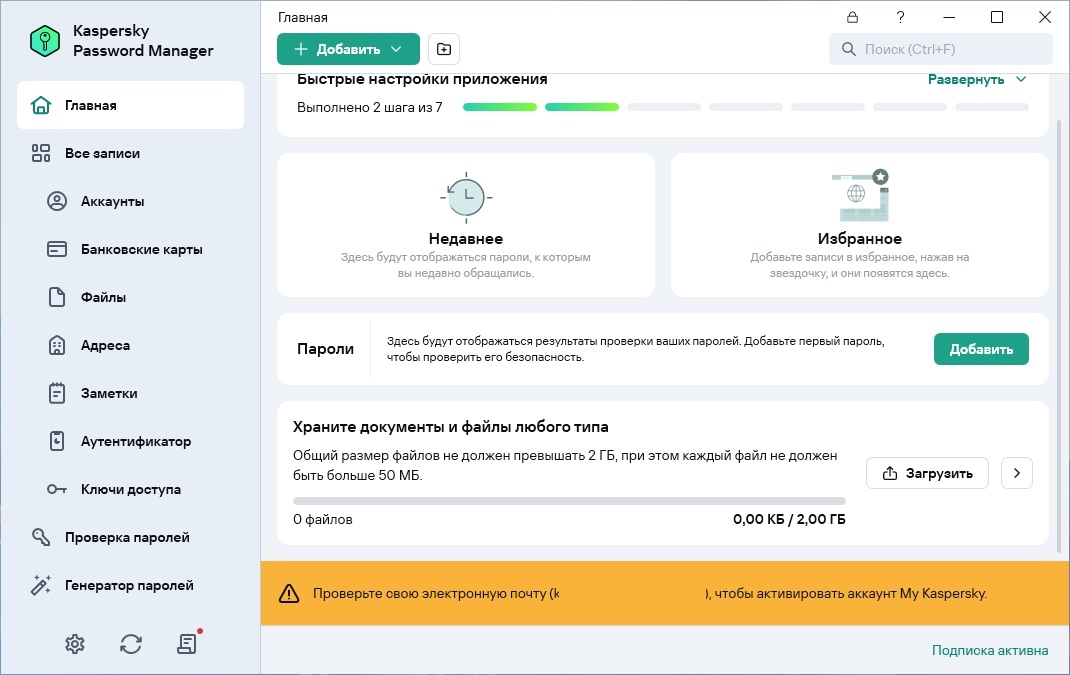1070x675 pixels.
Task: Click Добавить button in Пароли card
Action: [981, 349]
